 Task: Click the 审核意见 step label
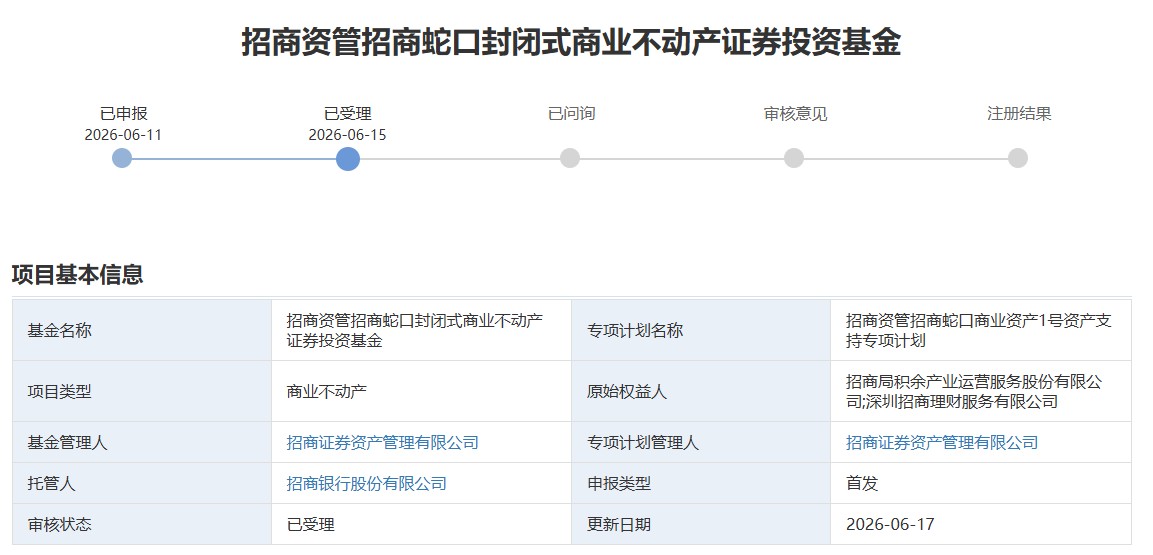click(796, 114)
